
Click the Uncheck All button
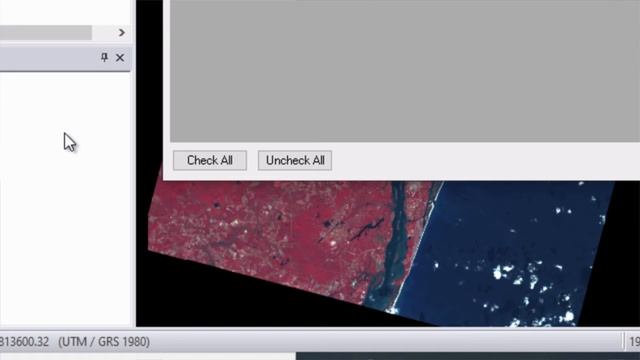coord(295,160)
